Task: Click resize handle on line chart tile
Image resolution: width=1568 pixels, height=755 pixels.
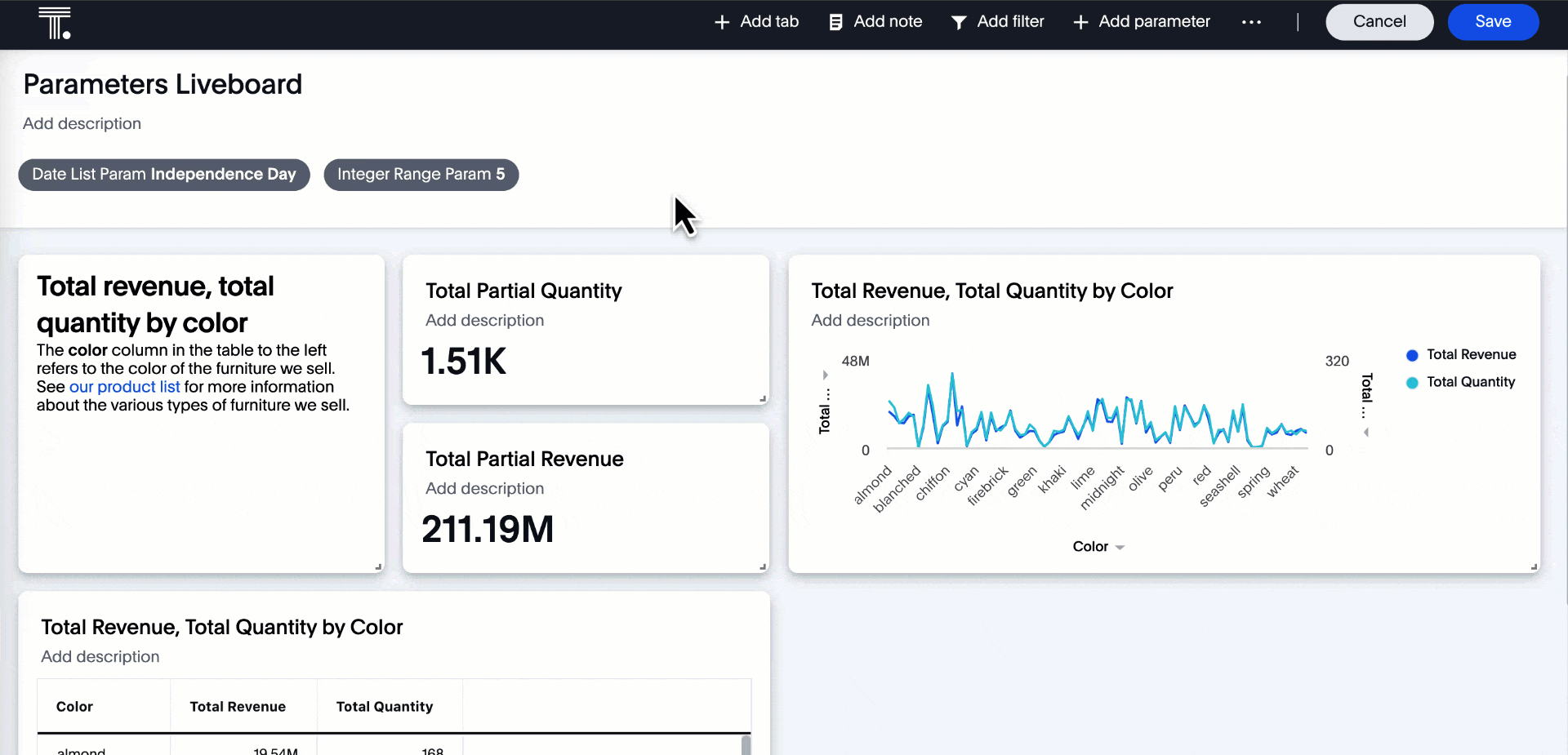Action: coord(1534,566)
